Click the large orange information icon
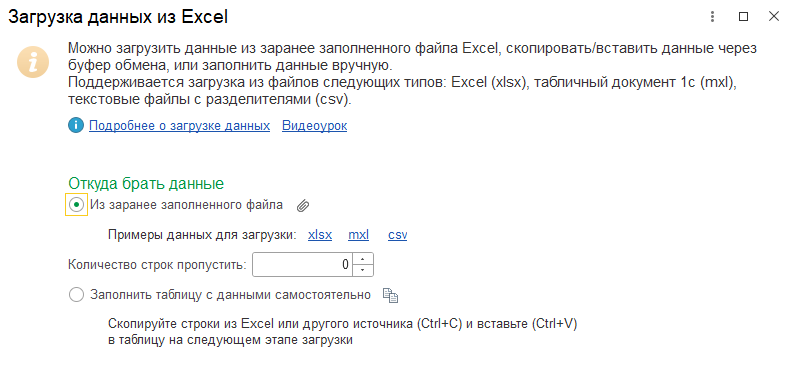 pos(33,63)
